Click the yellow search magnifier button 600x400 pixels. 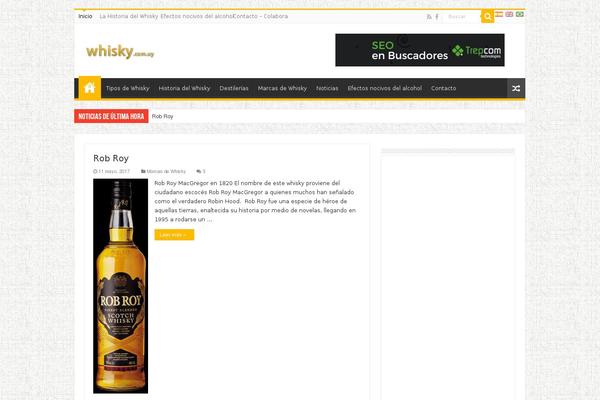(488, 16)
